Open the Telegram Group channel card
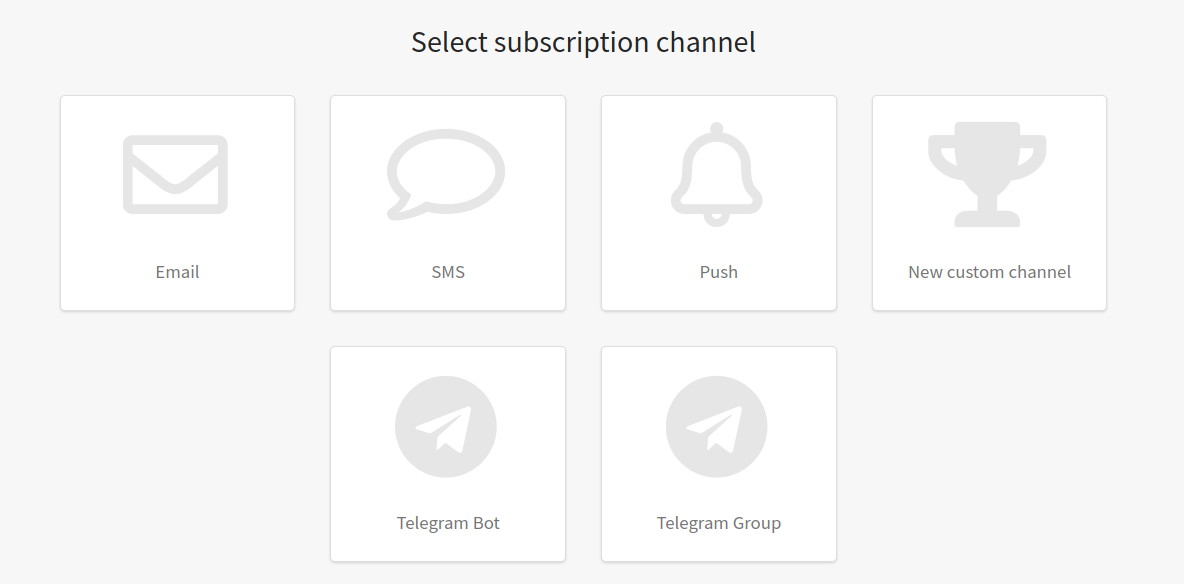Viewport: 1184px width, 584px height. pyautogui.click(x=719, y=454)
